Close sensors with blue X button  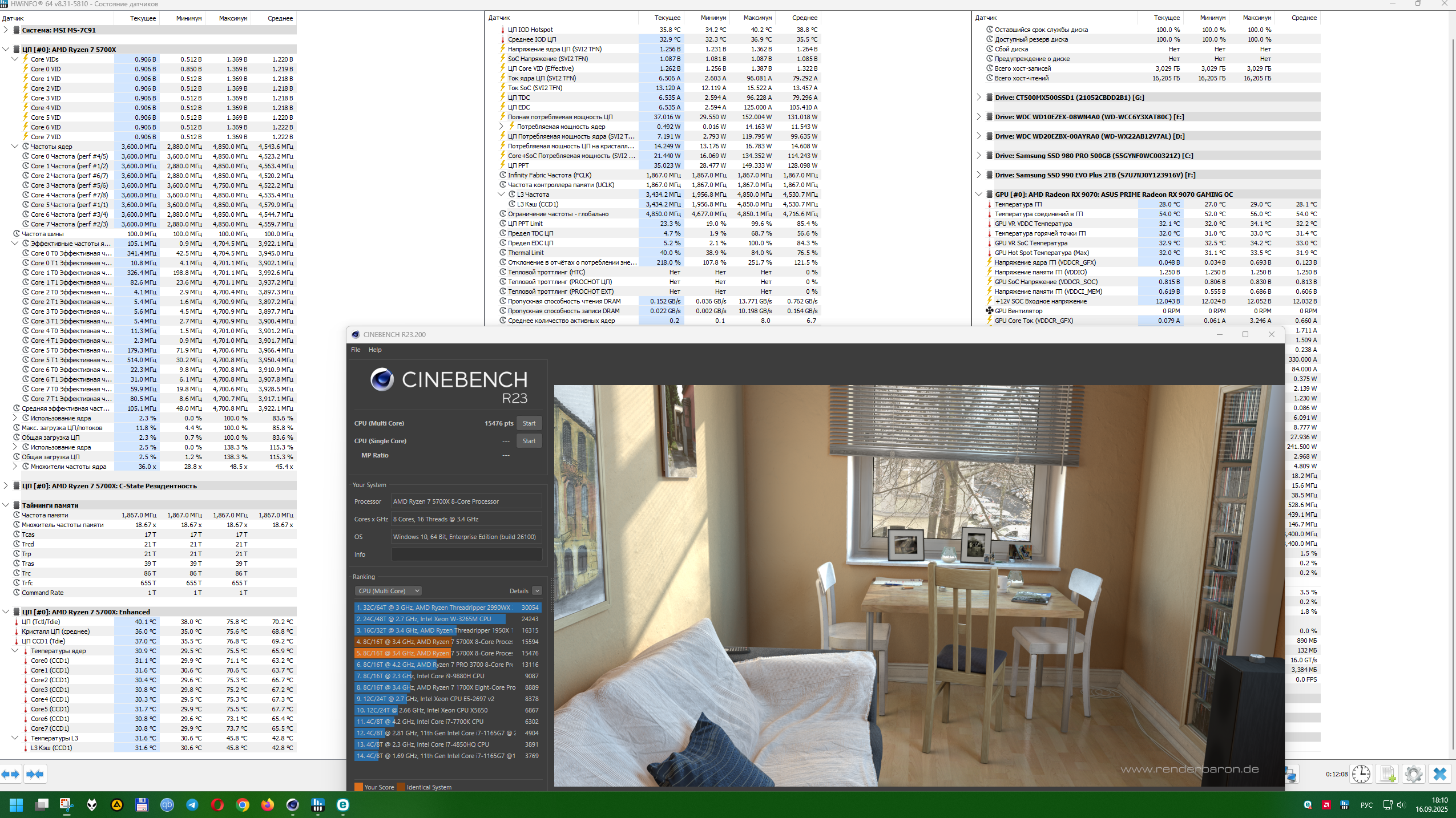(1439, 774)
